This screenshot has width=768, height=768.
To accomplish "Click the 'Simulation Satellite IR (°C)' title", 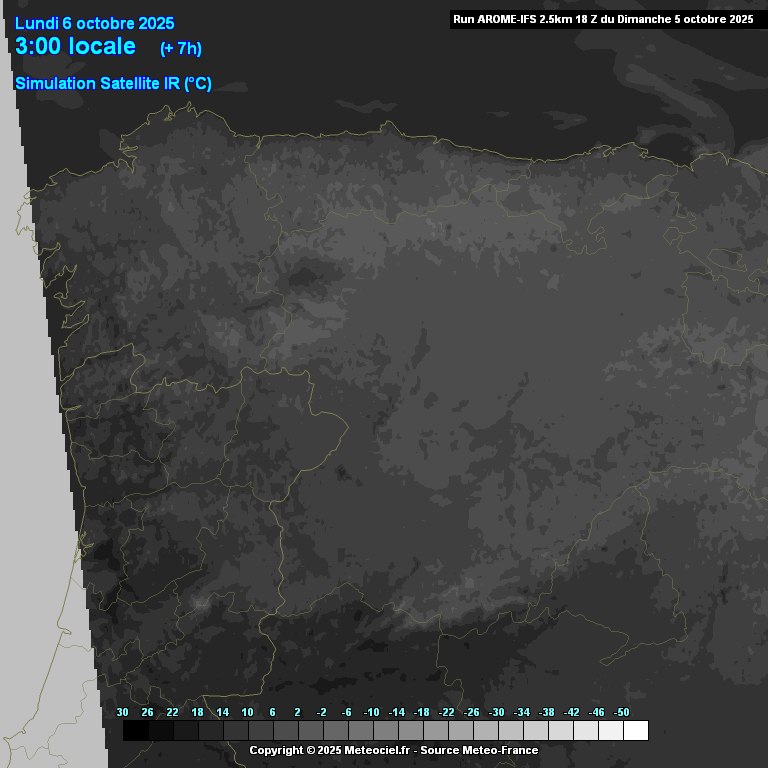I will coord(113,84).
